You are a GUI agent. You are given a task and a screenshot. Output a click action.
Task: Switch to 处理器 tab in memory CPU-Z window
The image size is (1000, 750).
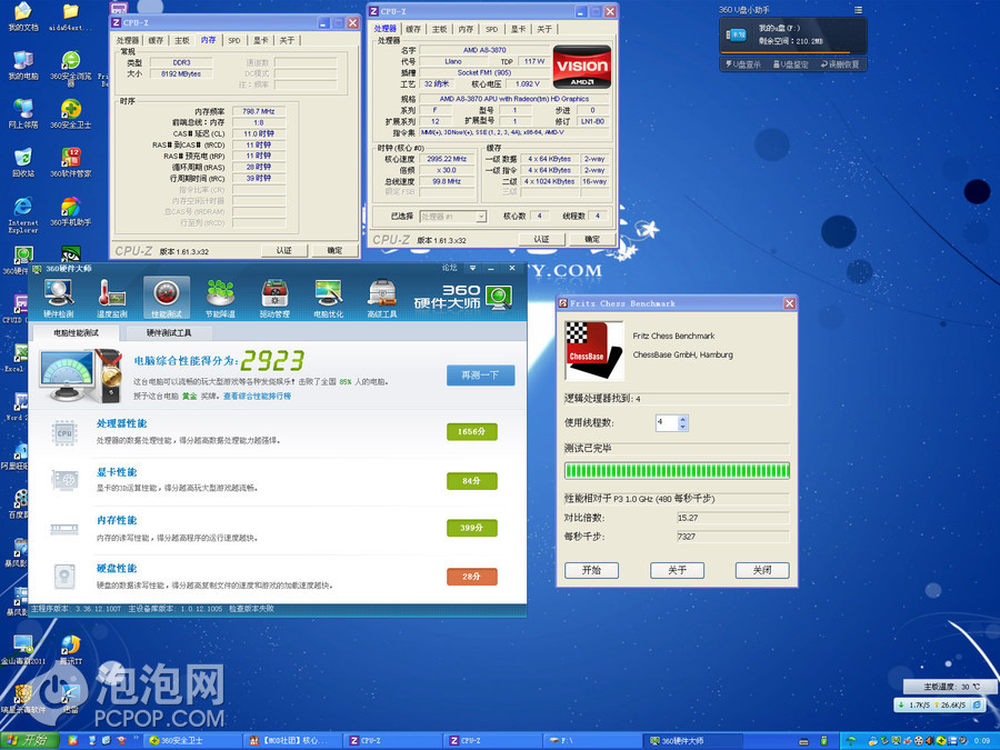(128, 40)
